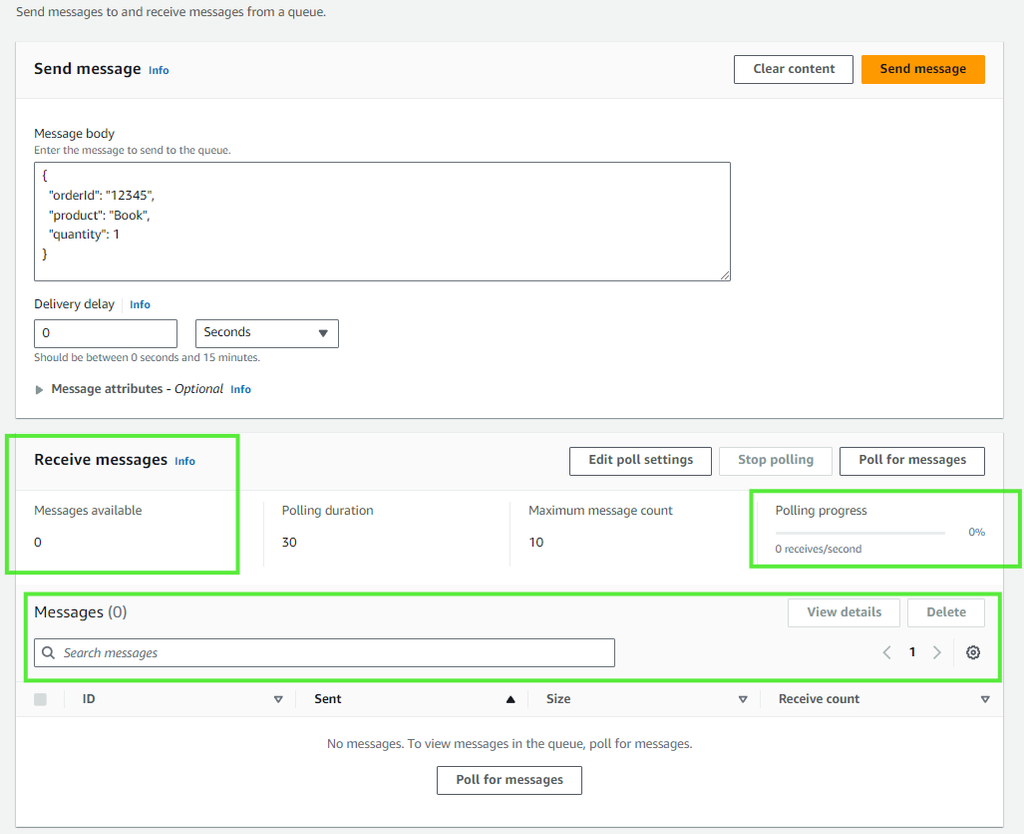Image resolution: width=1024 pixels, height=834 pixels.
Task: Open the filter arrow on the ID column
Action: (x=278, y=699)
